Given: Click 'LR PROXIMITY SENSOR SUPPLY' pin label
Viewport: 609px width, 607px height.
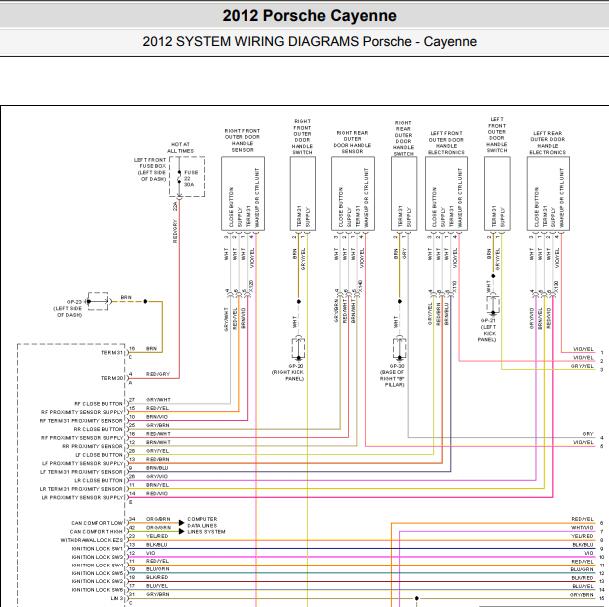Looking at the screenshot, I should click(82, 497).
